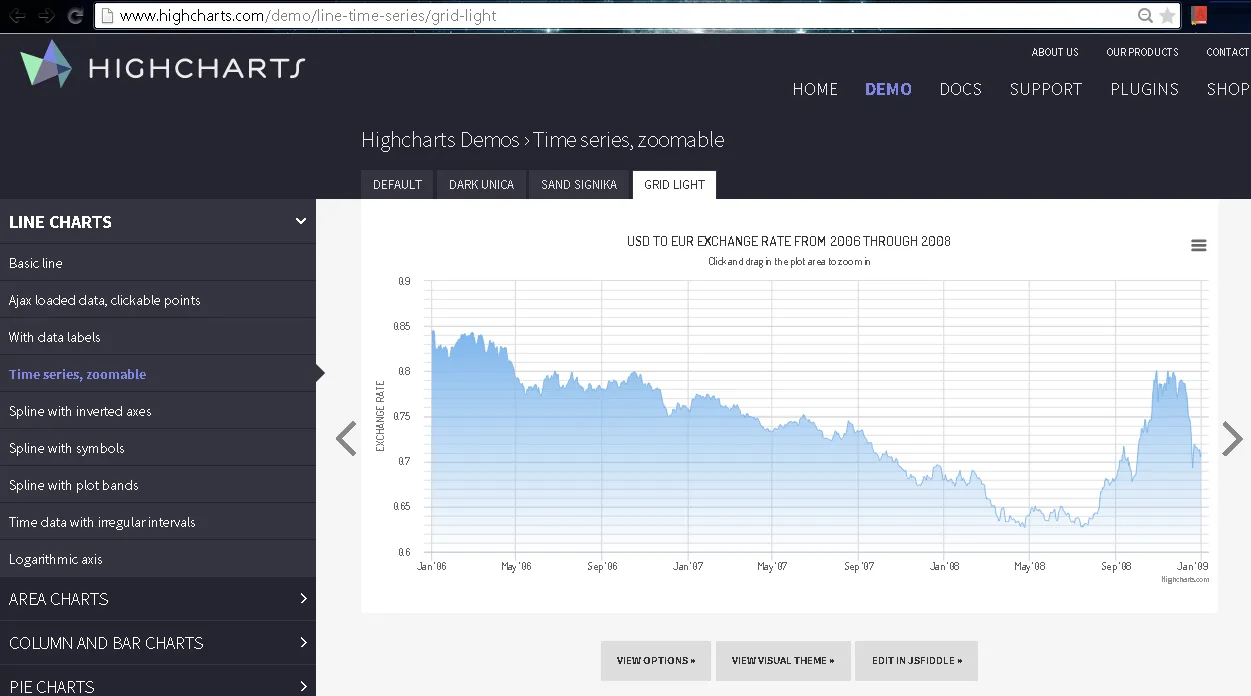This screenshot has width=1251, height=696.
Task: Go to next demo with right arrow
Action: pyautogui.click(x=1232, y=438)
